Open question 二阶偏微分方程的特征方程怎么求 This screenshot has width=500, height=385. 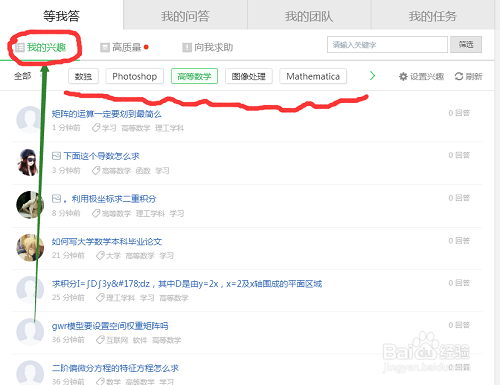(115, 368)
